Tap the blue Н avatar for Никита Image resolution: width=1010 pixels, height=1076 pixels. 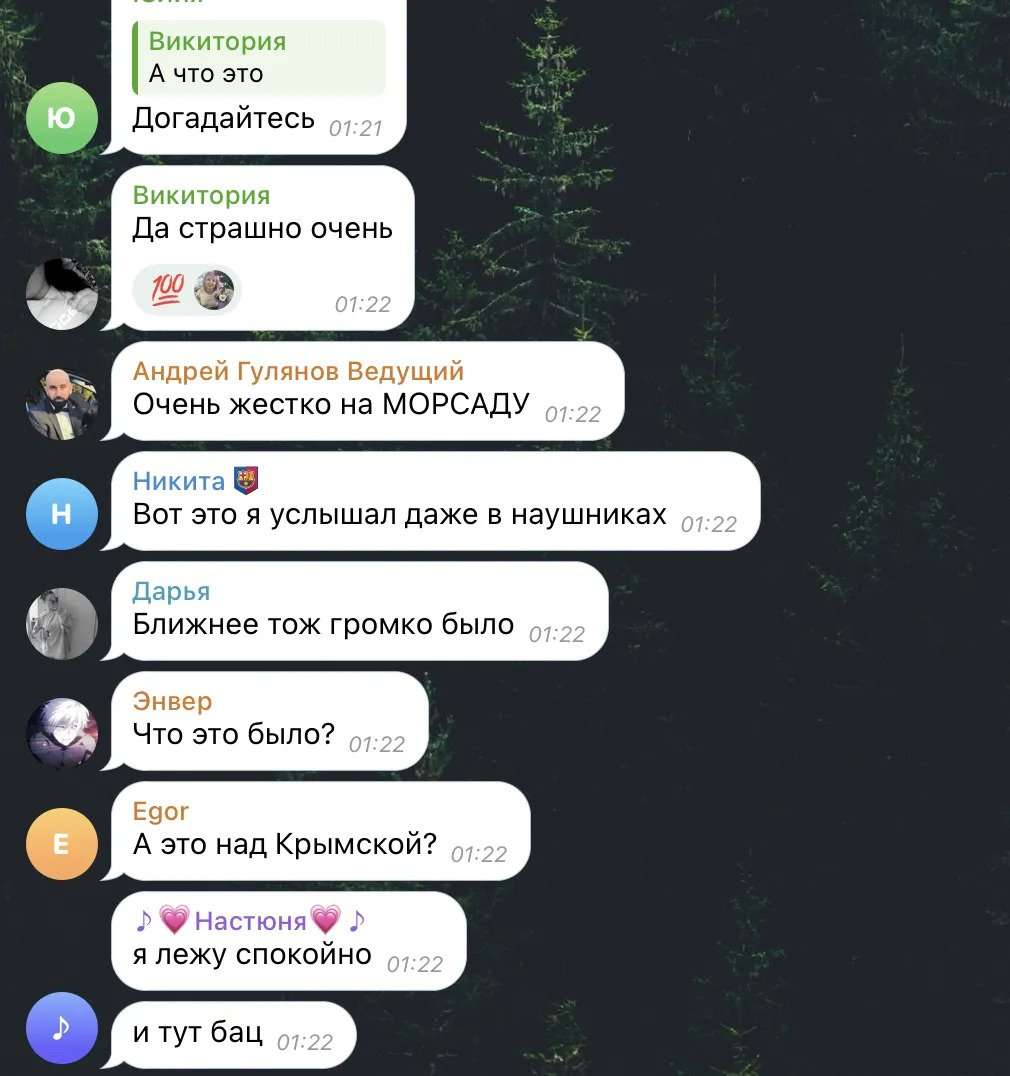coord(62,514)
